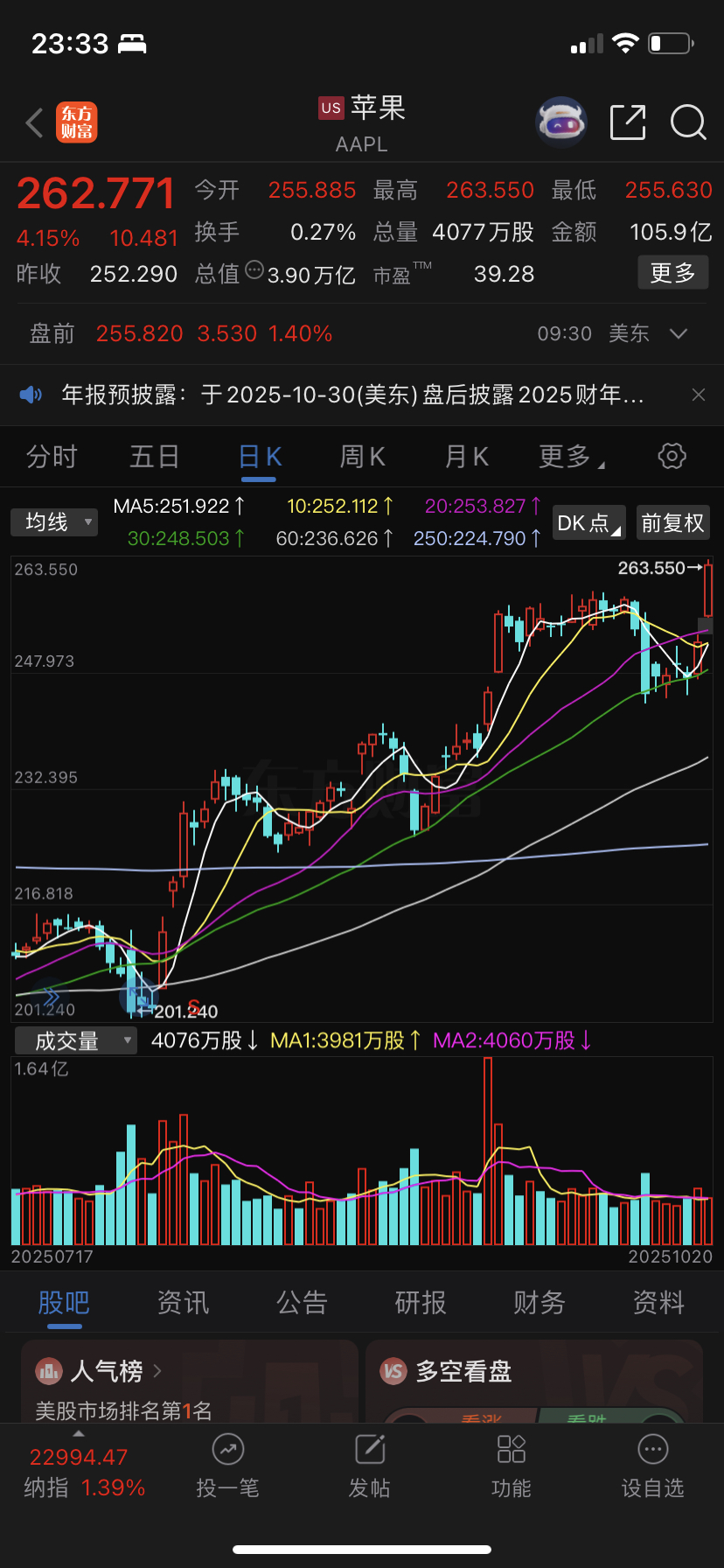724x1568 pixels.
Task: Tap the MA2:4060万股 volume label
Action: coord(512,1040)
